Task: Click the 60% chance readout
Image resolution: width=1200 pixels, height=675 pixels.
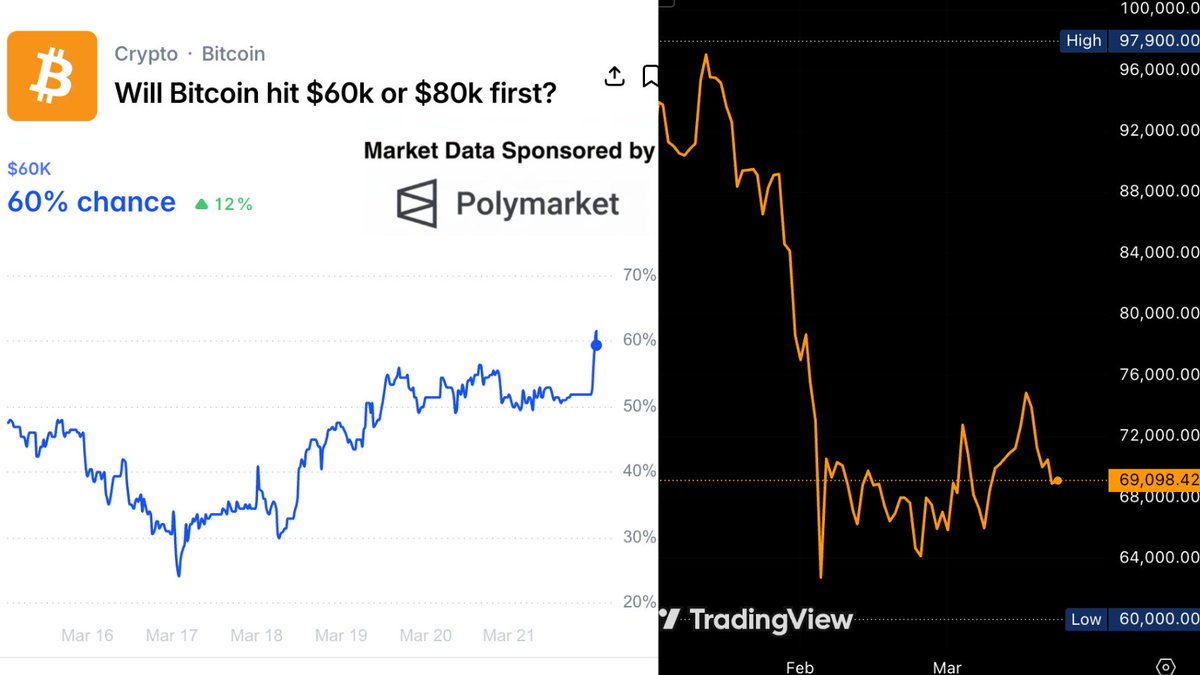Action: (91, 202)
